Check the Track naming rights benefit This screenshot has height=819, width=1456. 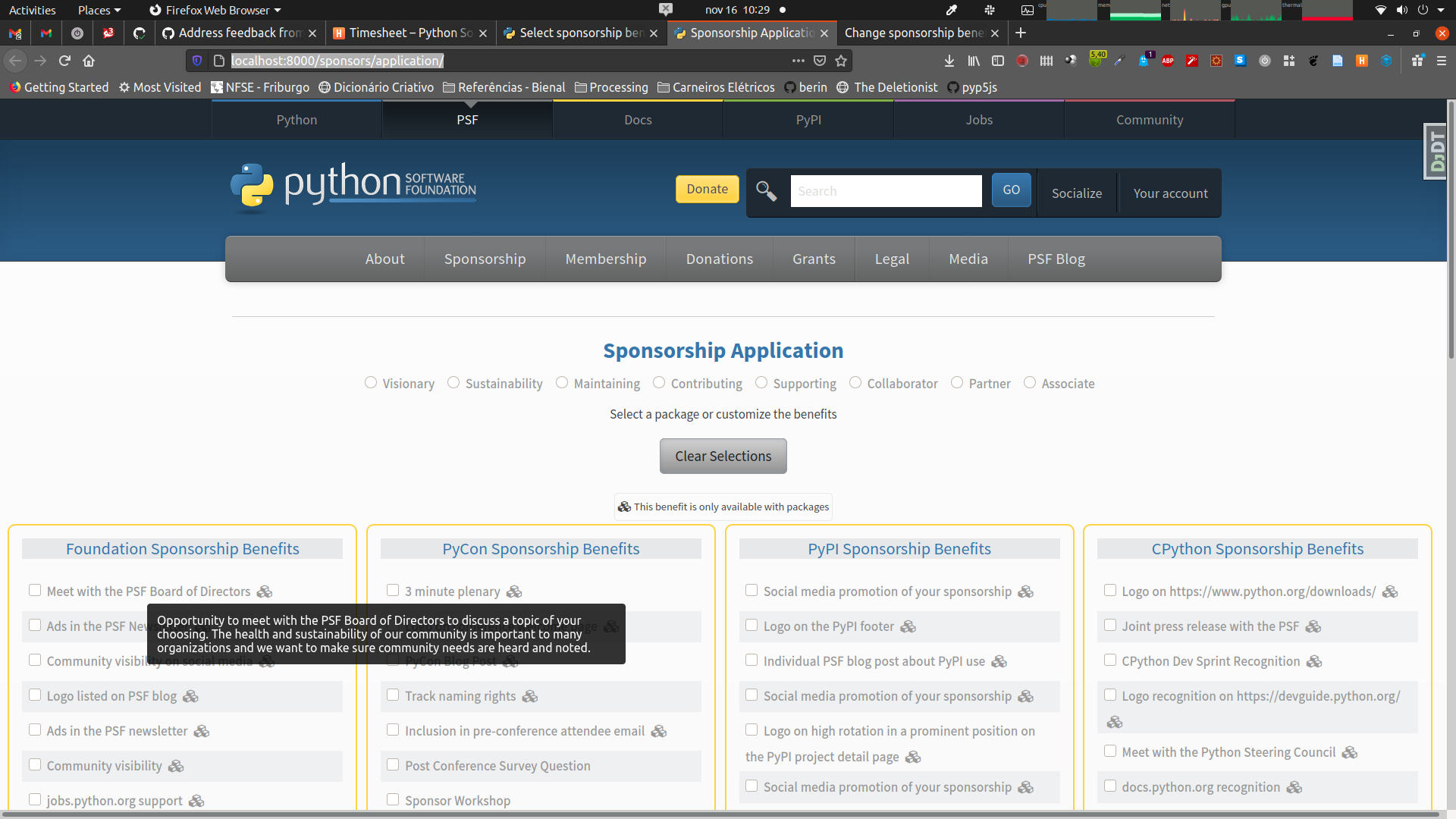(x=393, y=695)
